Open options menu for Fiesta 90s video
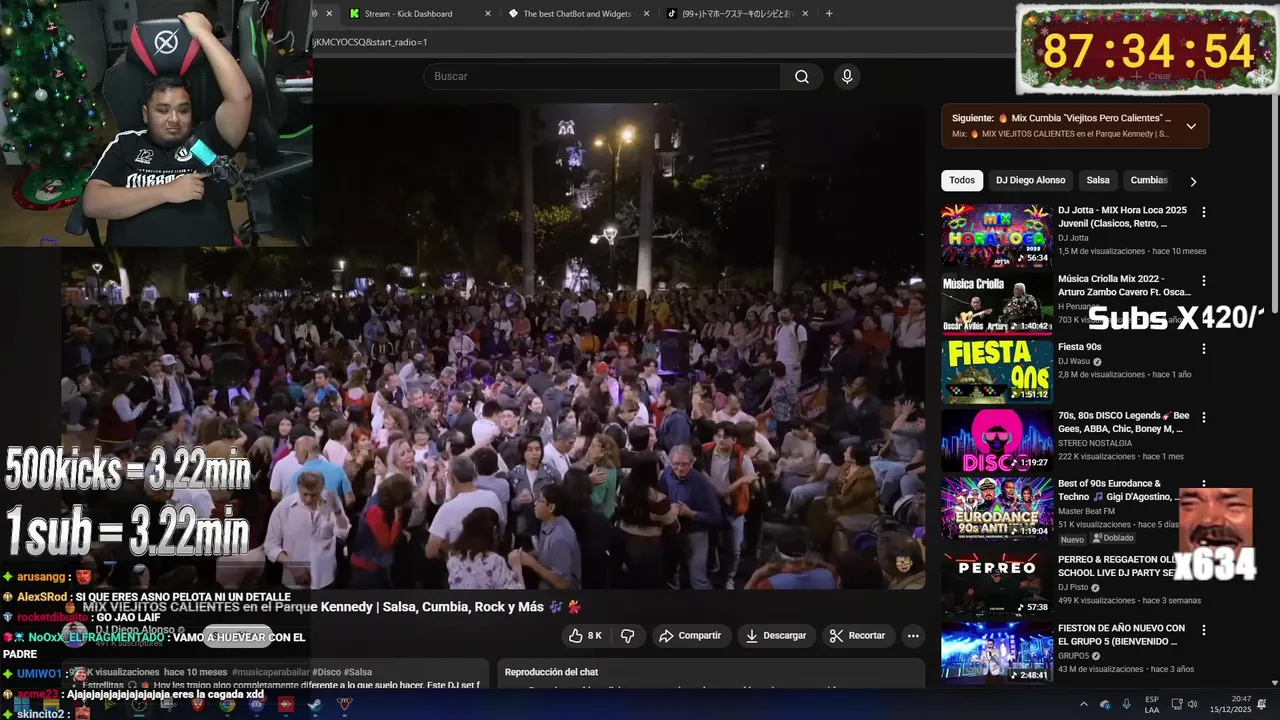The image size is (1280, 720). click(x=1204, y=349)
